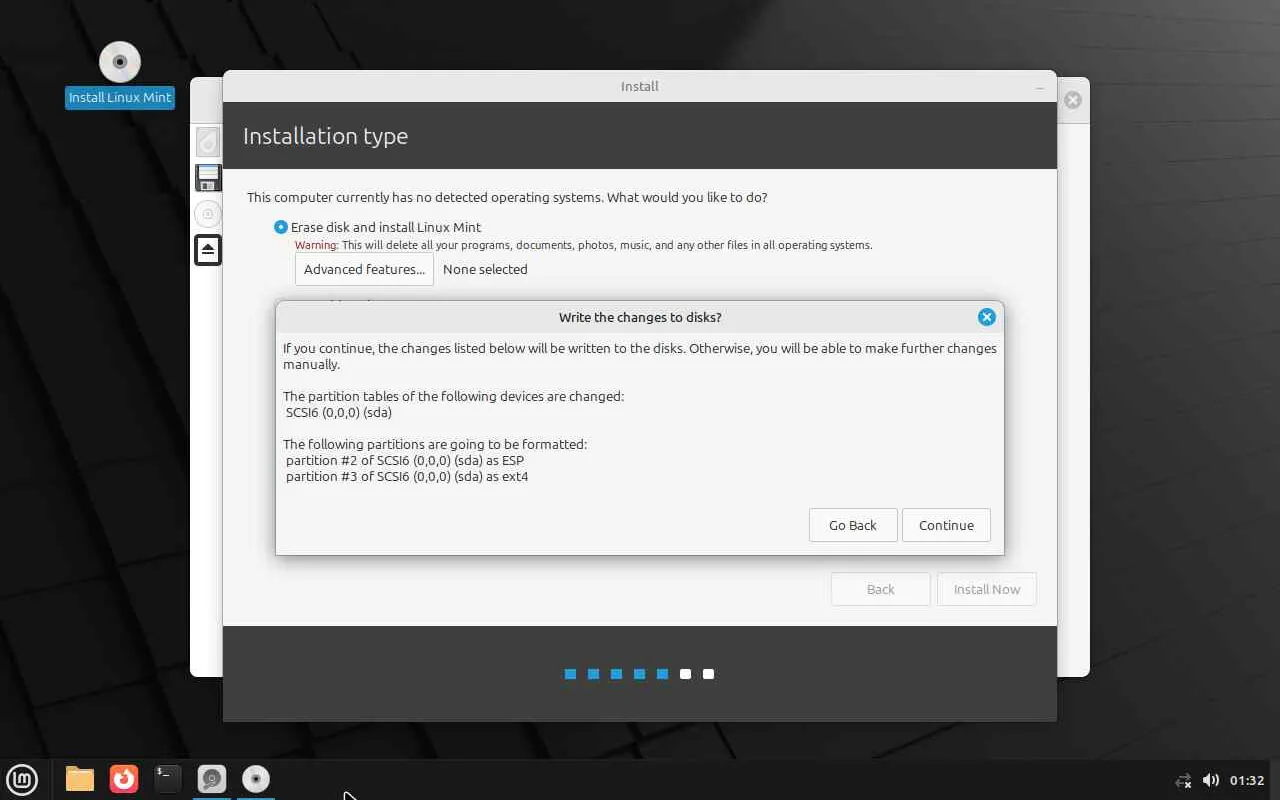1280x800 pixels.
Task: Click the faded drive icon above the floppy icon
Action: [x=208, y=142]
